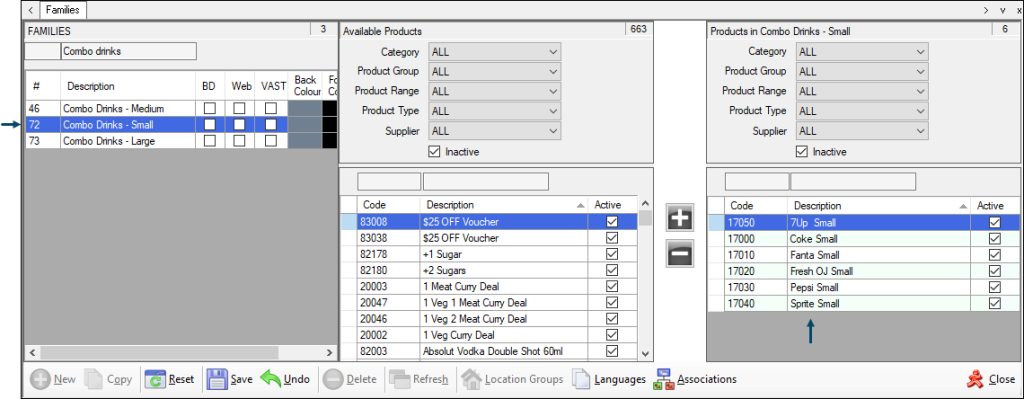Screen dimensions: 1024x399
Task: Open the Available Products Product Range dropdown
Action: [494, 91]
